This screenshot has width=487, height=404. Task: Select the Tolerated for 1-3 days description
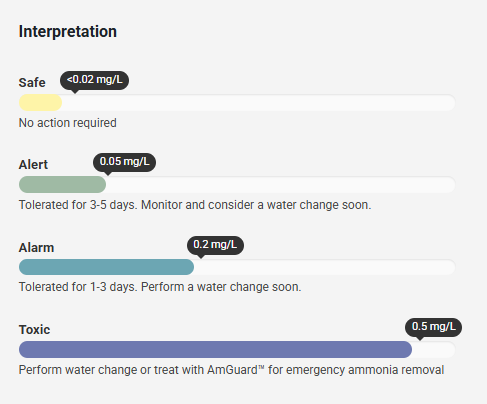pyautogui.click(x=160, y=287)
